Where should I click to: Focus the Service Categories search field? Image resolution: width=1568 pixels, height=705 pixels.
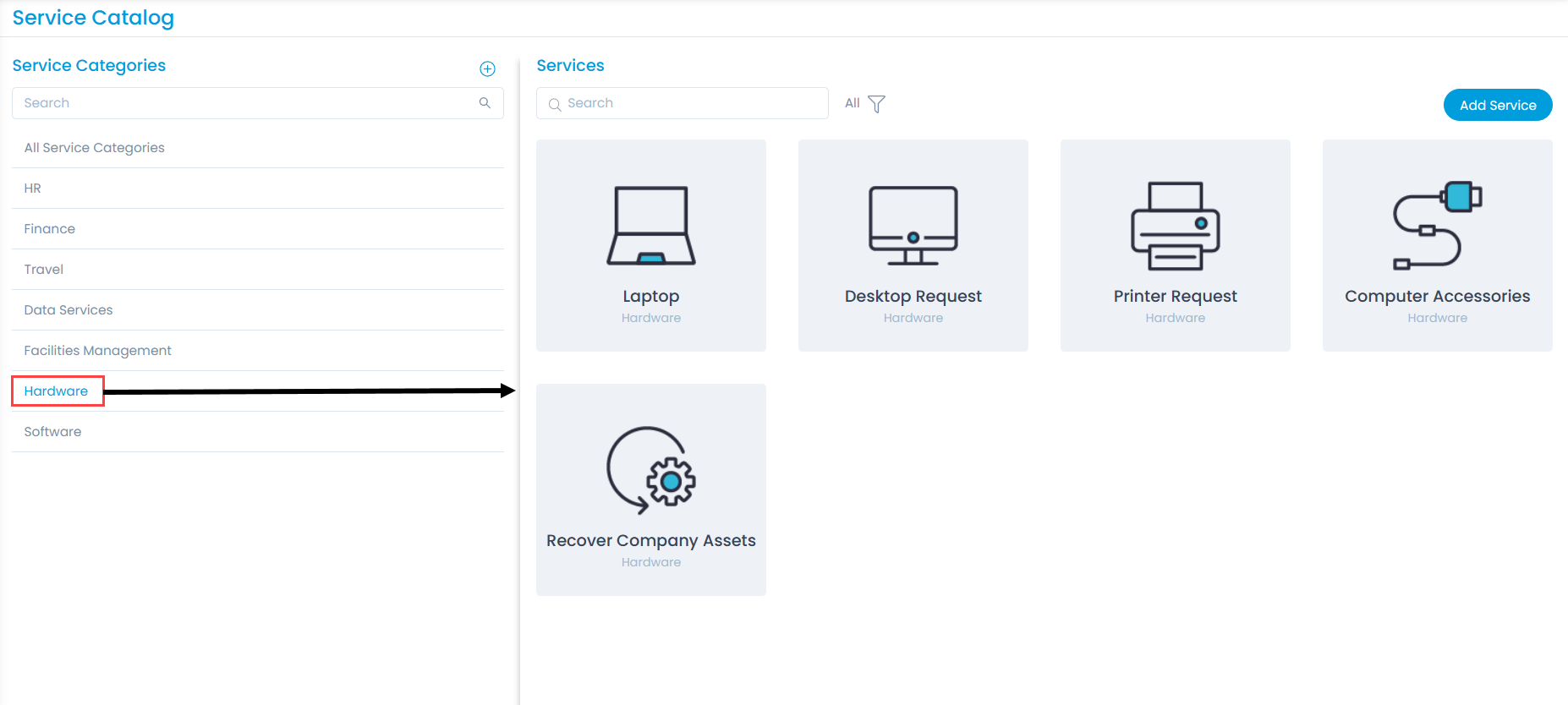pos(245,103)
